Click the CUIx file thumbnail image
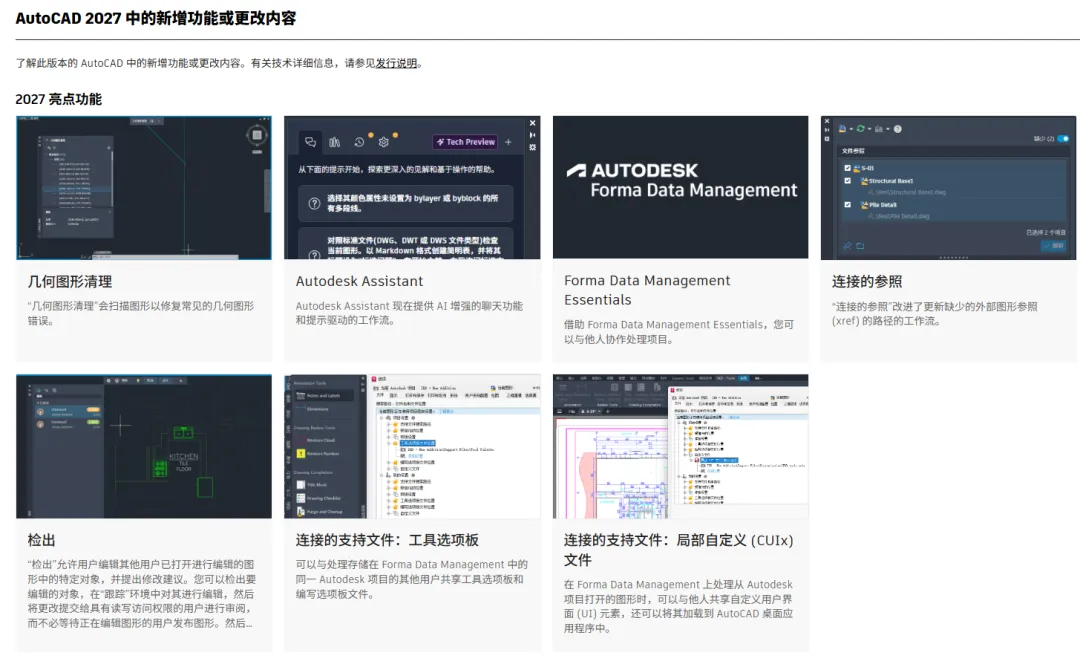The width and height of the screenshot is (1080, 670). [681, 446]
